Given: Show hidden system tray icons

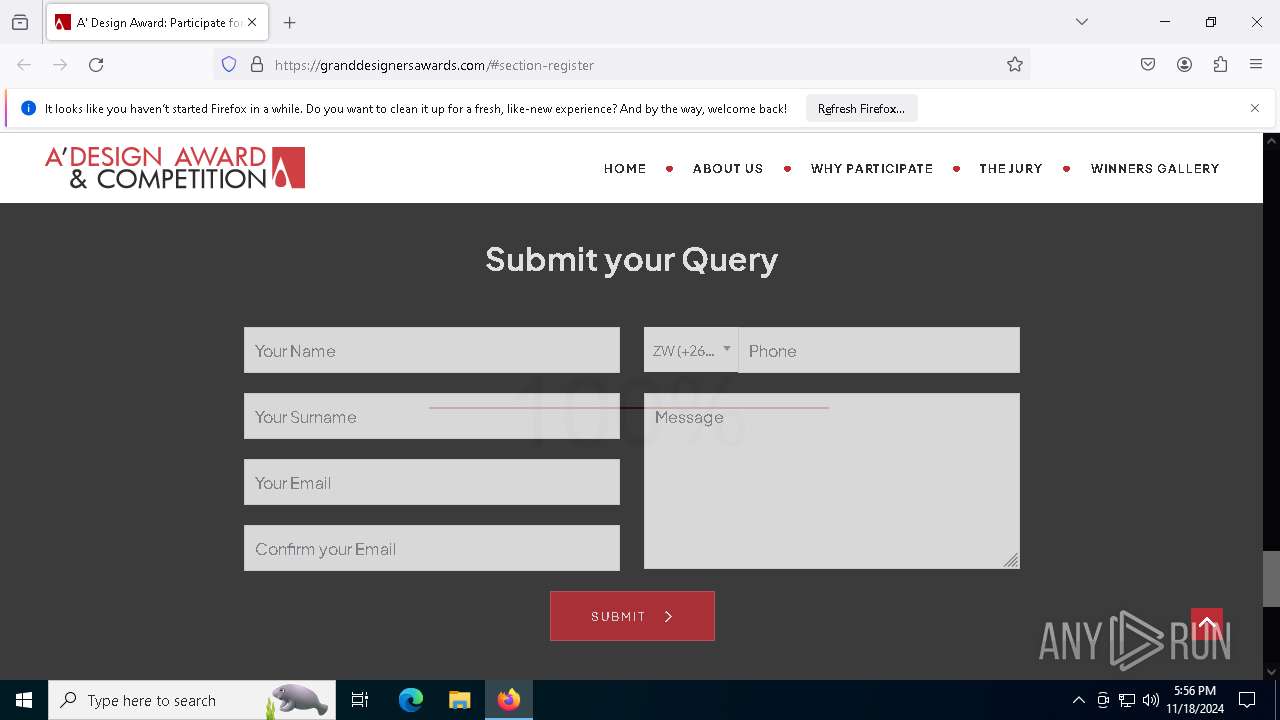Looking at the screenshot, I should pyautogui.click(x=1078, y=700).
